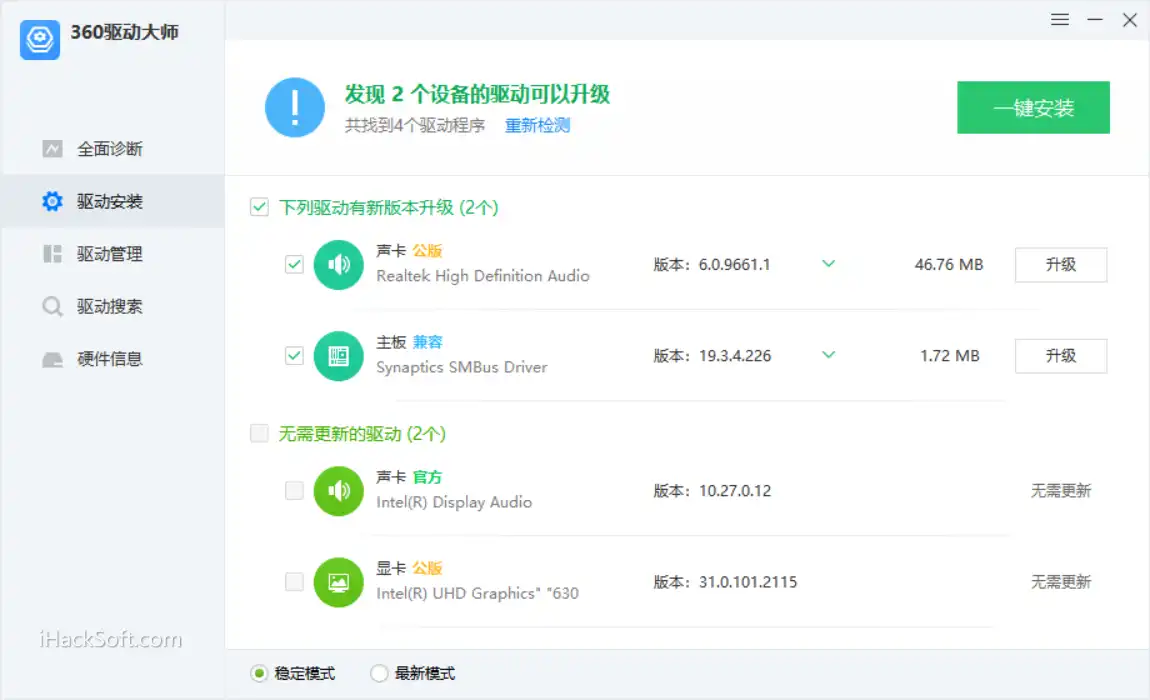The height and width of the screenshot is (700, 1150).
Task: Check the Intel(R) Display Audio checkbox
Action: pyautogui.click(x=294, y=490)
